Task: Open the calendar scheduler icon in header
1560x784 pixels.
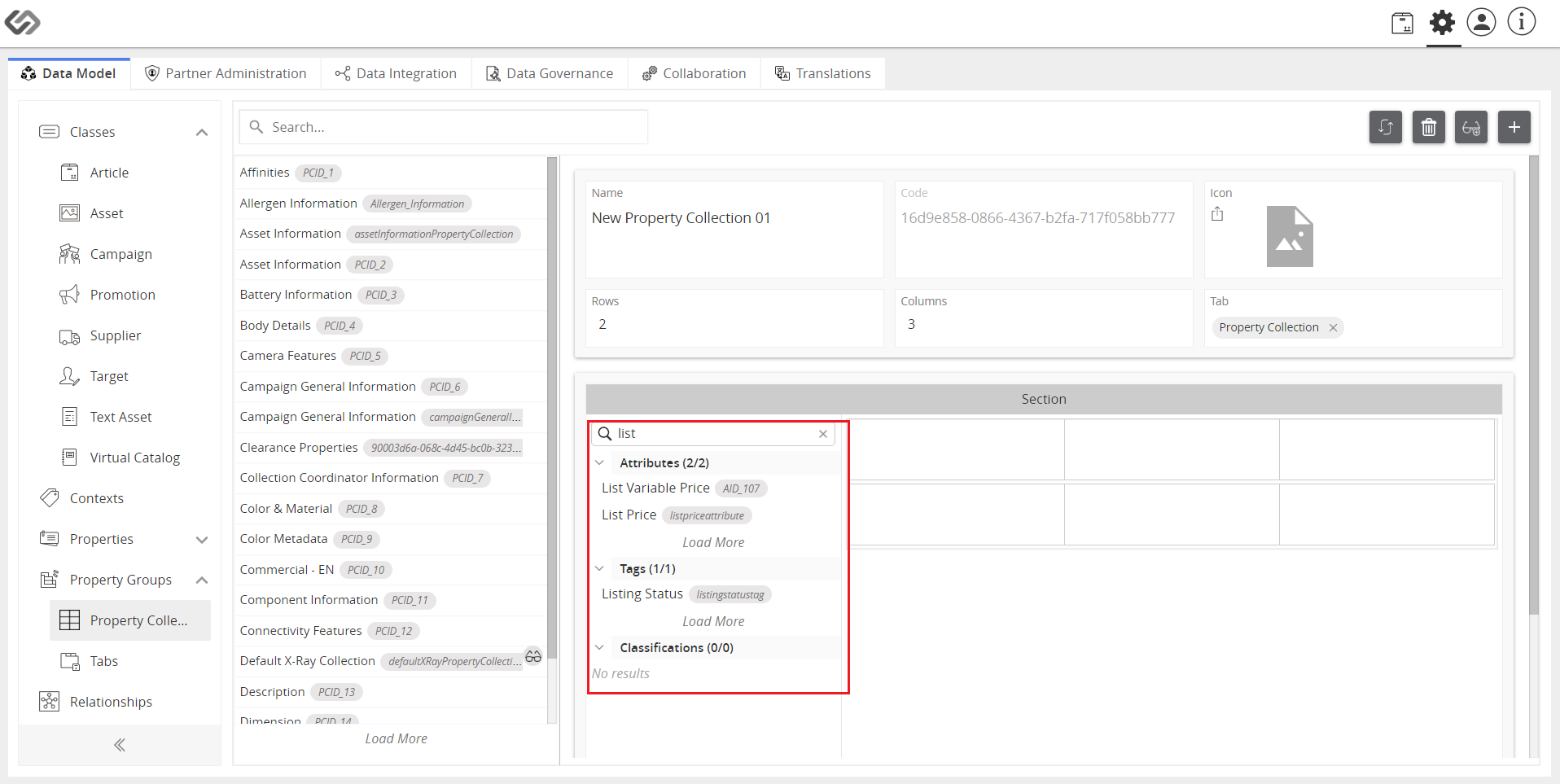Action: 1402,23
